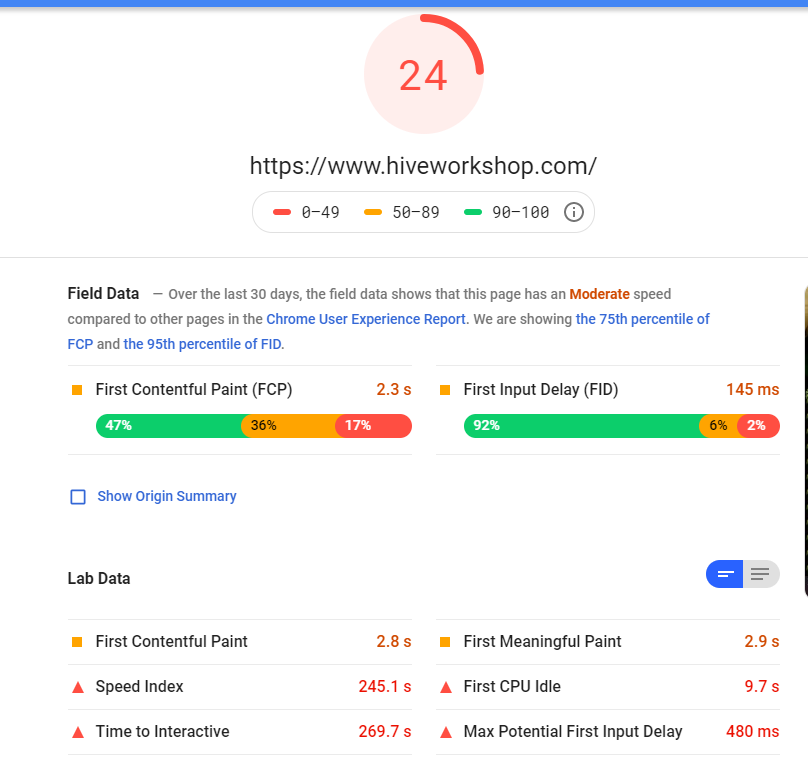Click the orange square beside First Meaningful Paint
Viewport: 808px width, 766px height.
coord(445,642)
